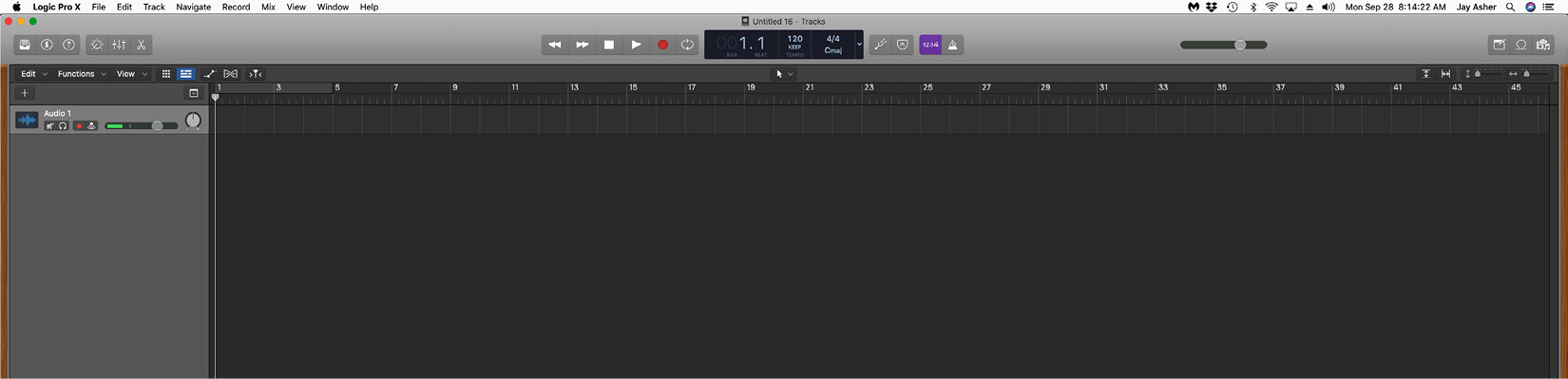Open the global tracks button
This screenshot has width=1568, height=379.
coord(194,93)
